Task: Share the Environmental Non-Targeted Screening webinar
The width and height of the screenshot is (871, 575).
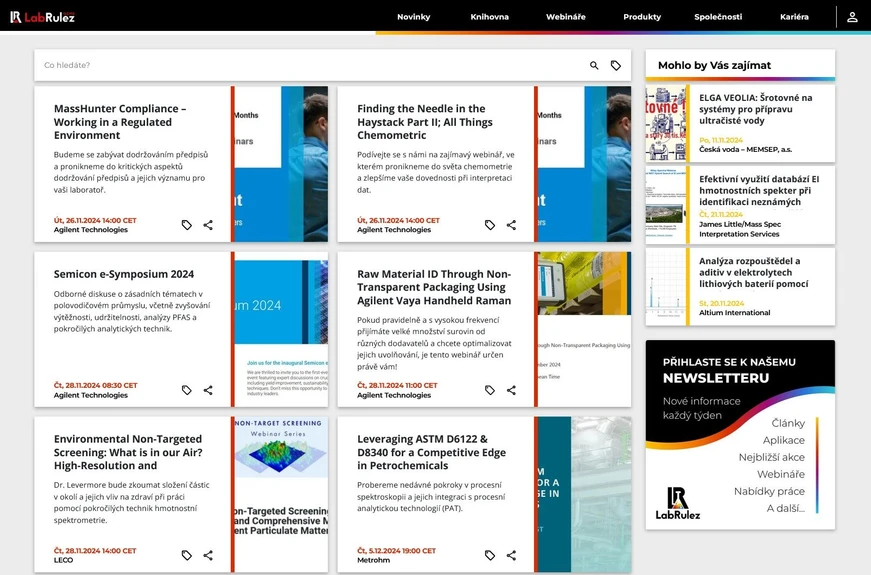Action: [x=208, y=555]
